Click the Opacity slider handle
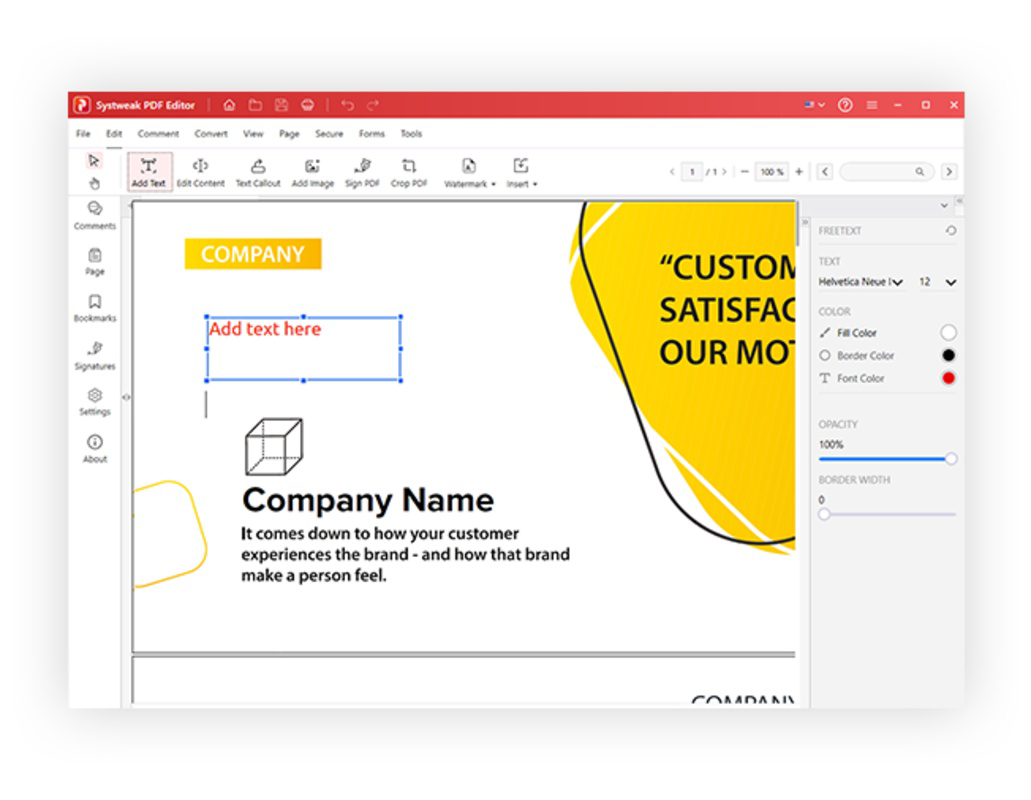 pos(951,459)
